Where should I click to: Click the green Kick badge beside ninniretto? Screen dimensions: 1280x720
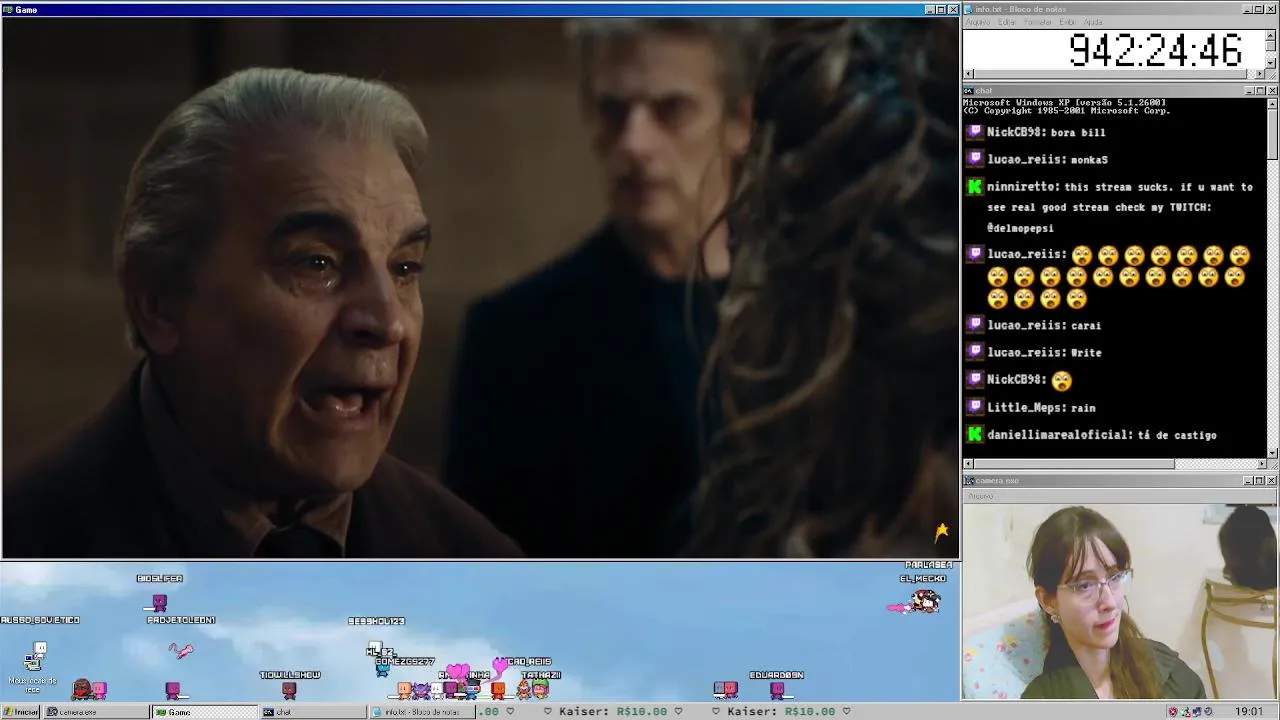[x=975, y=187]
